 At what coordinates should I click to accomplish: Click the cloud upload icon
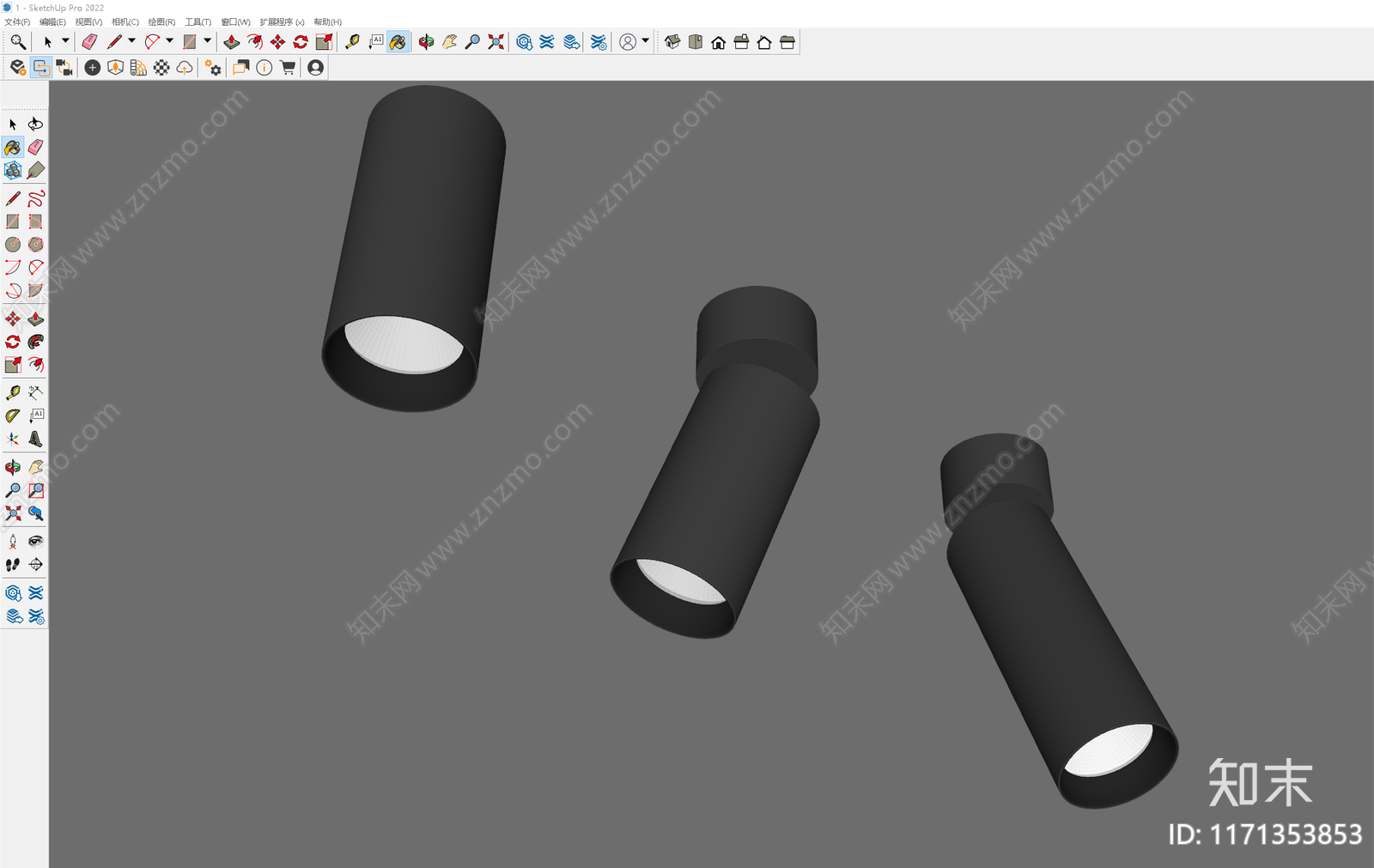[185, 68]
